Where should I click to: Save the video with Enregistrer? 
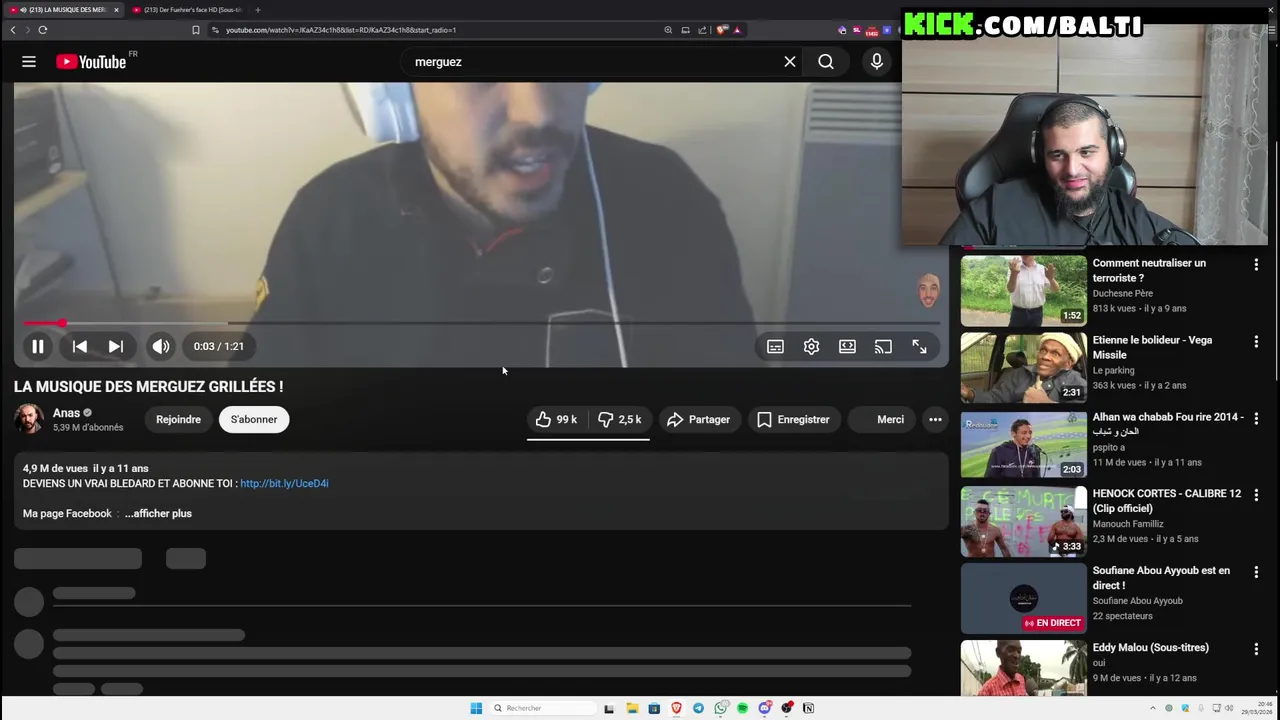[x=794, y=420]
